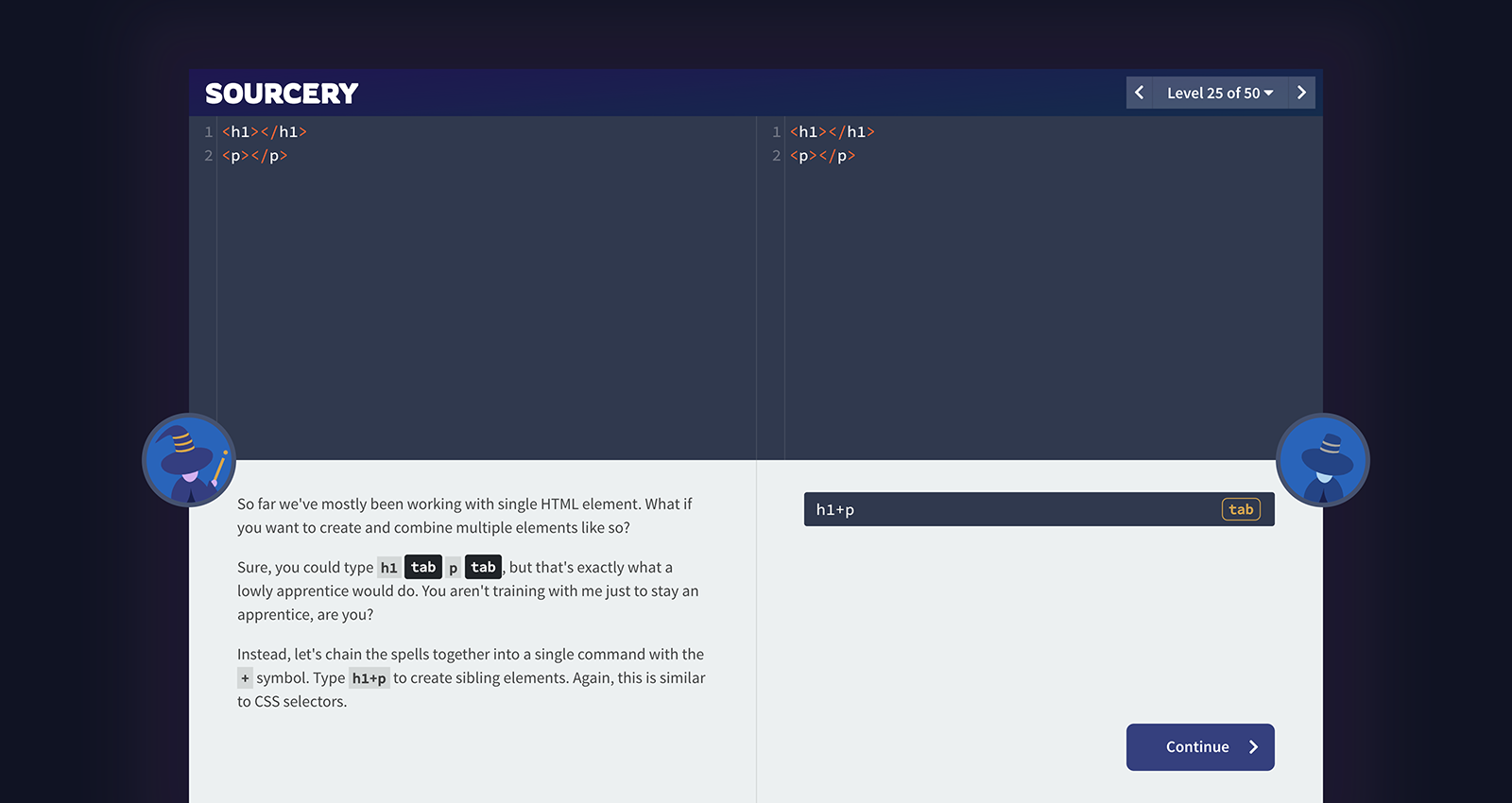Click line number 2 in the left editor
This screenshot has width=1512, height=803.
click(x=209, y=156)
